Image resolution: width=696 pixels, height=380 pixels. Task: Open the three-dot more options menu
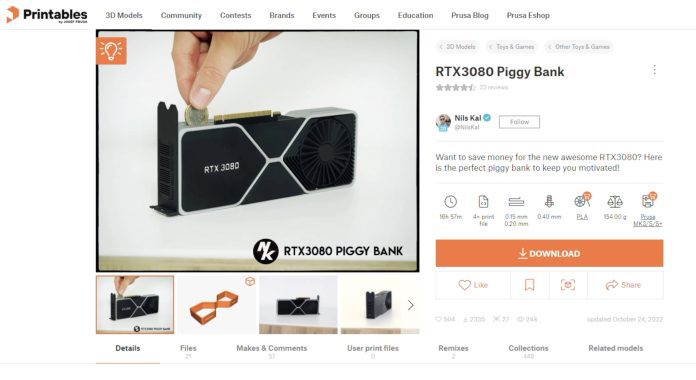654,70
